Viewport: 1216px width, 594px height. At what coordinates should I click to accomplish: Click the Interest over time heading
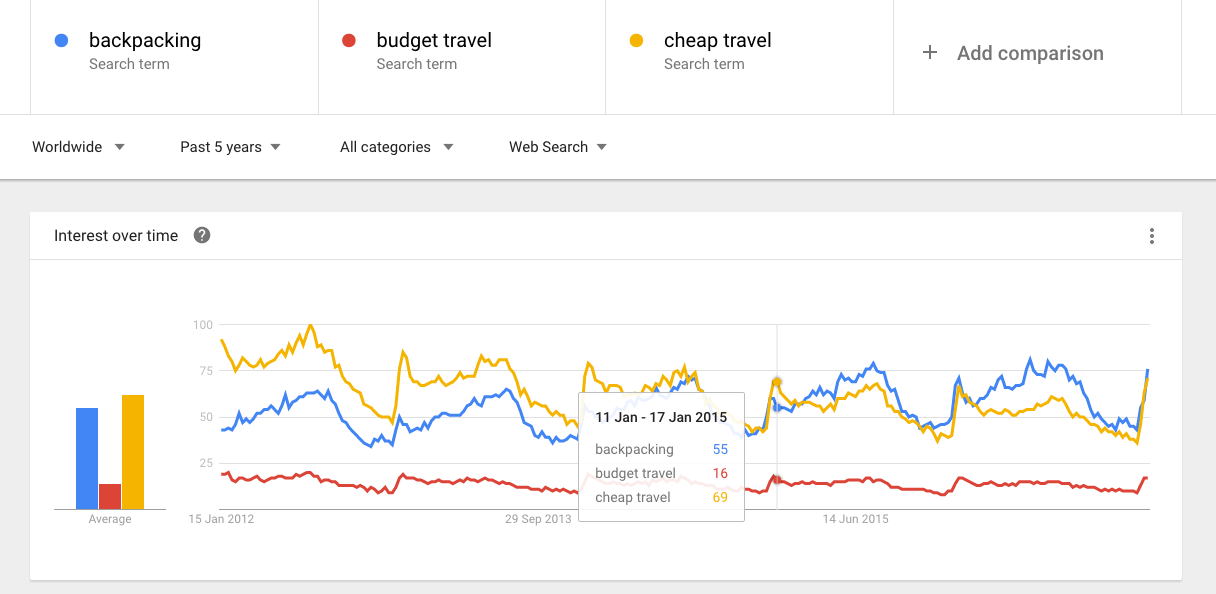tap(116, 236)
